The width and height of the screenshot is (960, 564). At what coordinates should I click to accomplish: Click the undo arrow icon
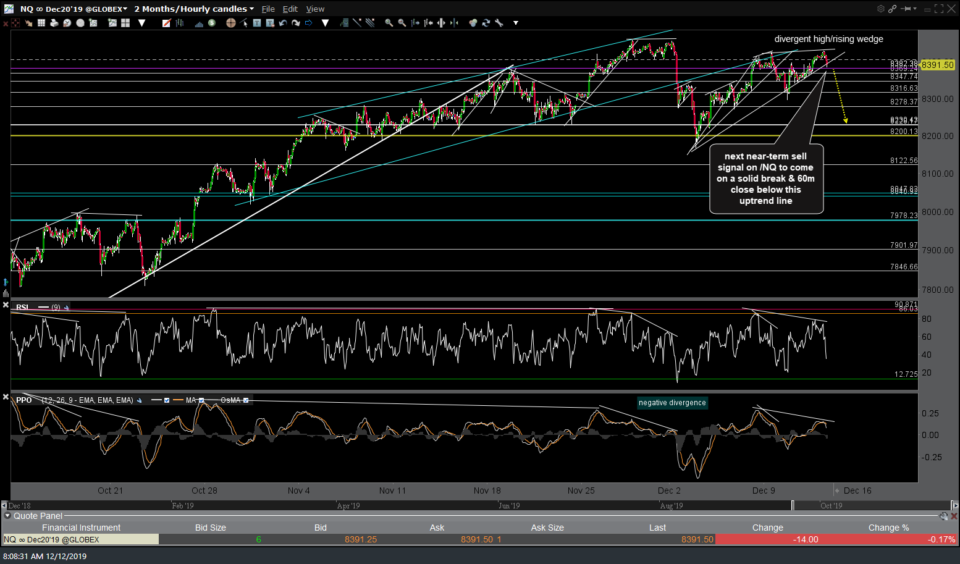point(283,23)
